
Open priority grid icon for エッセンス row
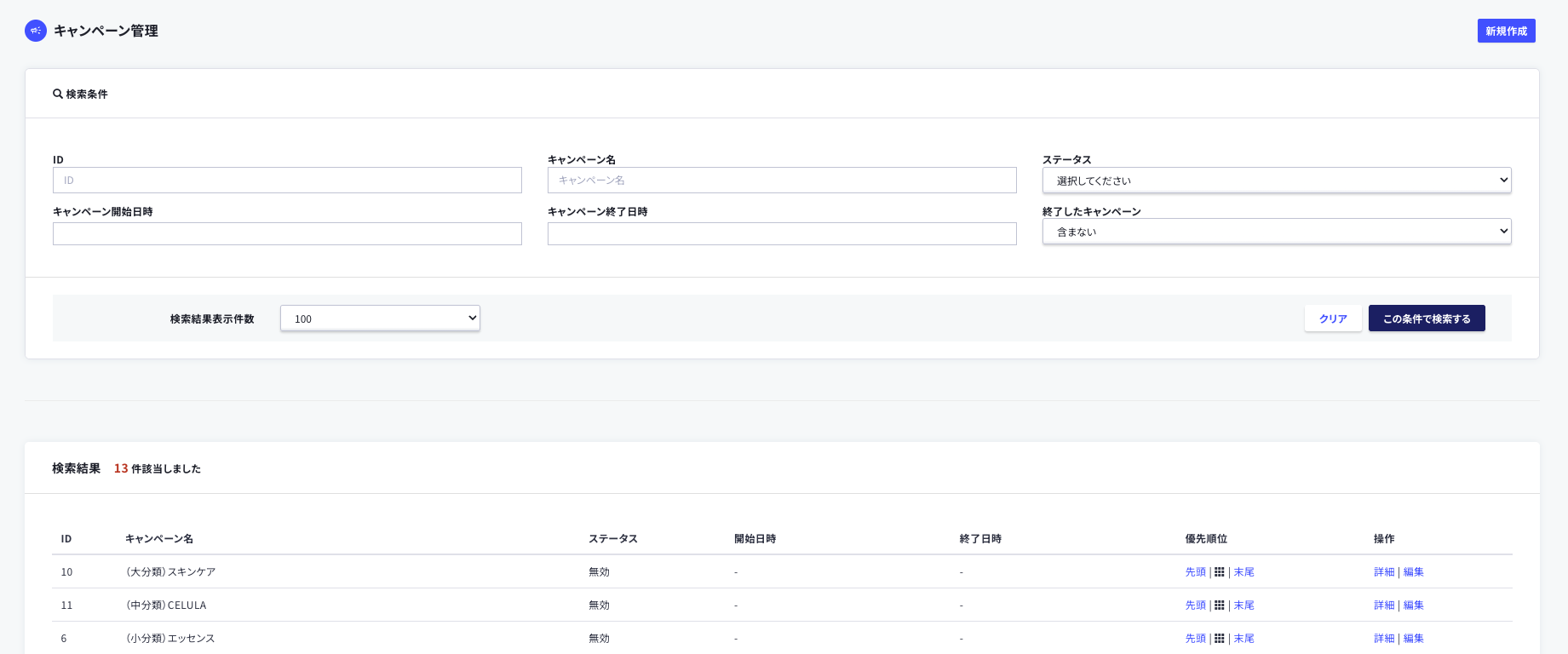[x=1219, y=639]
